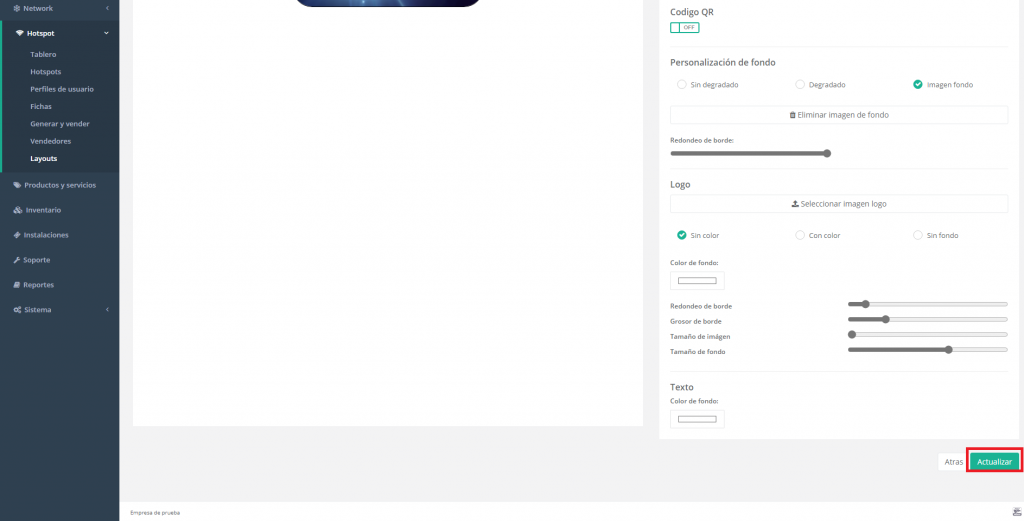Toggle the Codigo QR OFF switch

coord(684,27)
